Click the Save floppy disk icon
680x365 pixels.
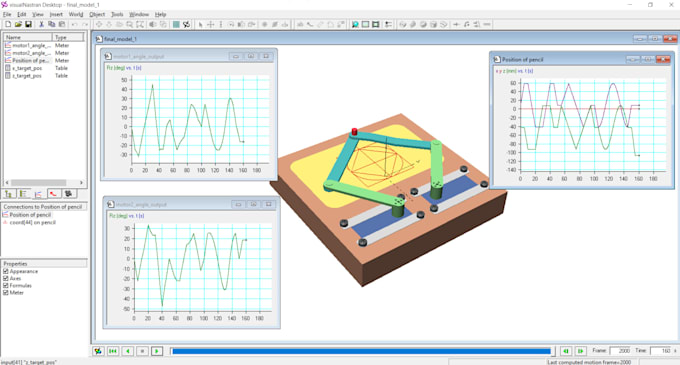(28, 25)
